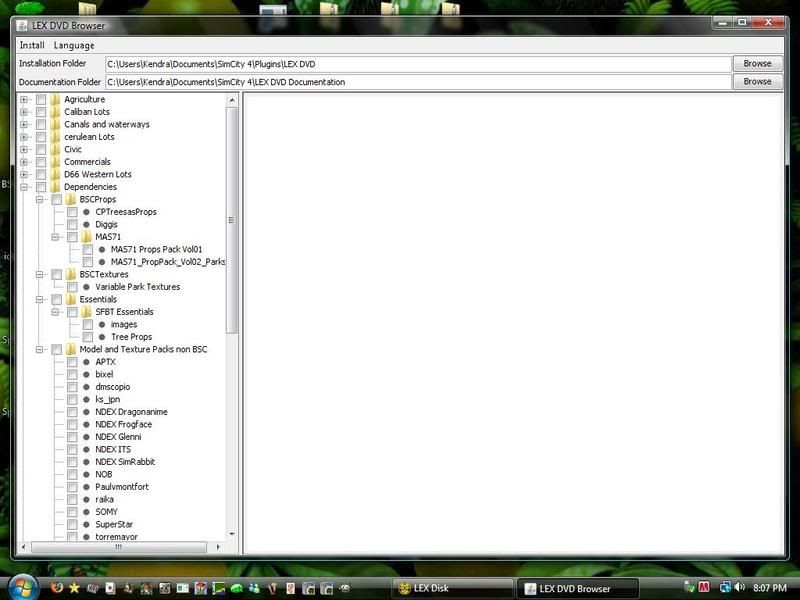Enable the Variable Park Textures checkbox
The width and height of the screenshot is (800, 600).
72,287
